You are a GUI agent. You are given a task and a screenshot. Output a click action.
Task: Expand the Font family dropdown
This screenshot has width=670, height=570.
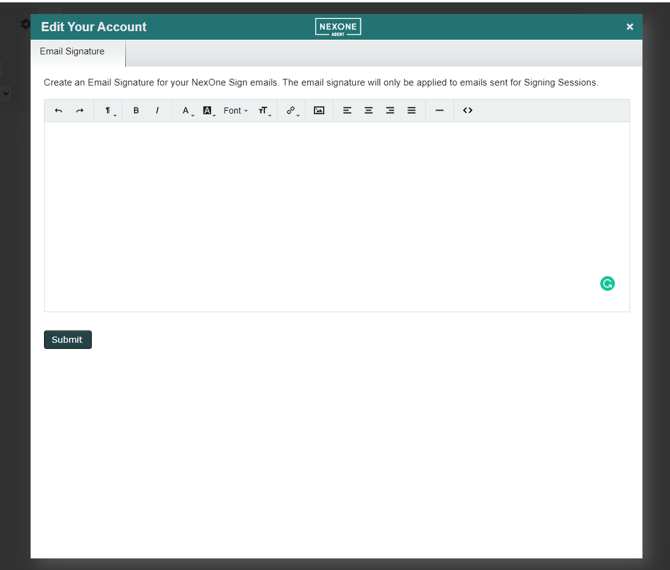pyautogui.click(x=236, y=111)
